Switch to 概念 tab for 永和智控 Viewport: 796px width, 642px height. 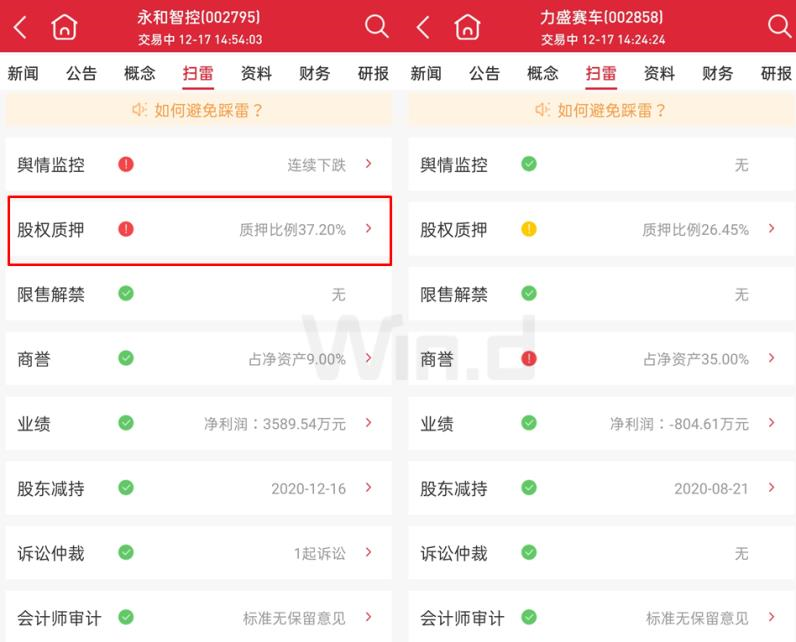pyautogui.click(x=140, y=74)
